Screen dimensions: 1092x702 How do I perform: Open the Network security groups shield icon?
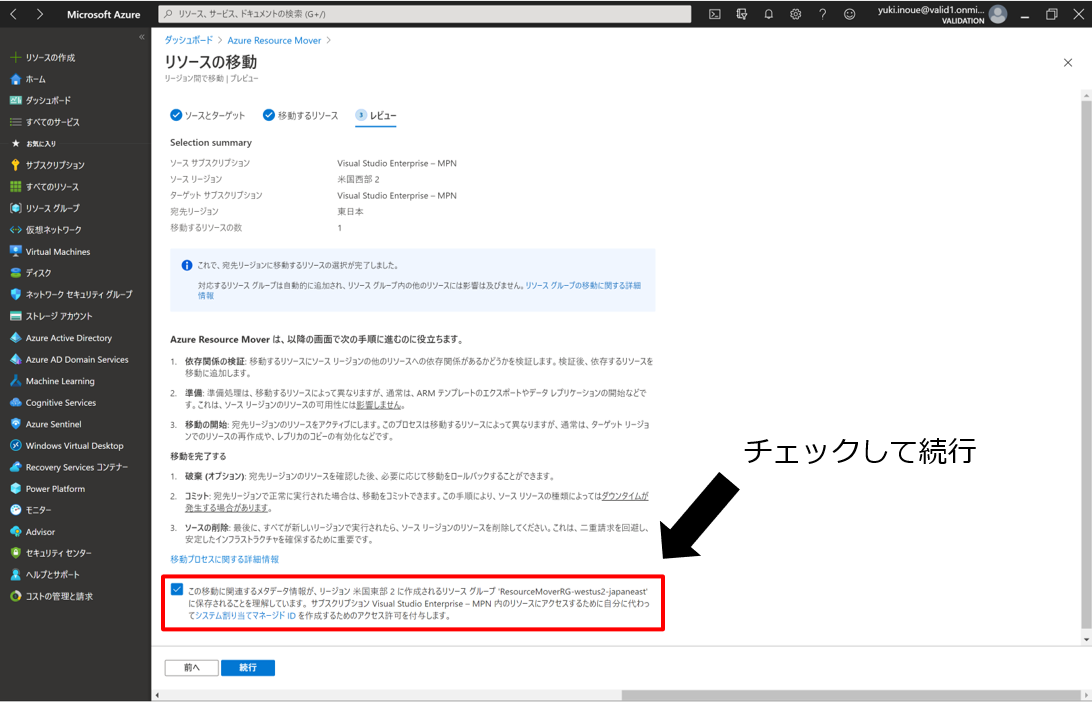tap(15, 295)
